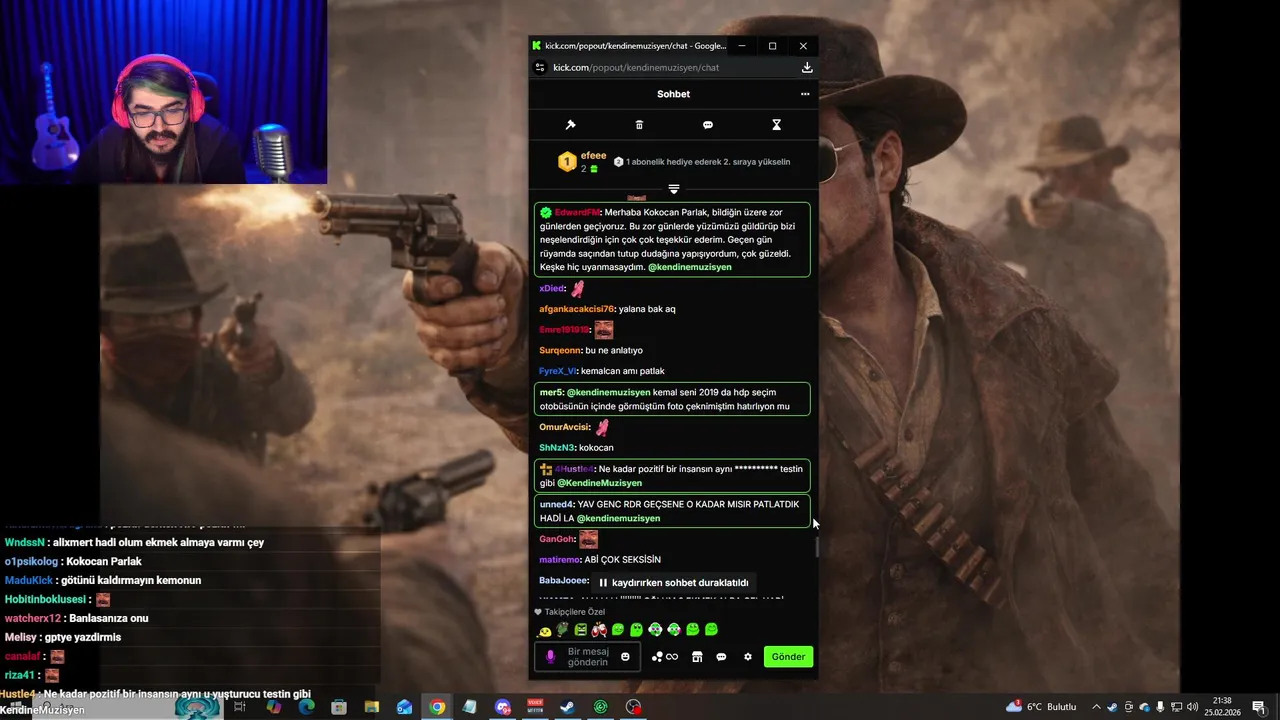1280x720 pixels.
Task: Open Steam from the taskbar
Action: pyautogui.click(x=567, y=707)
